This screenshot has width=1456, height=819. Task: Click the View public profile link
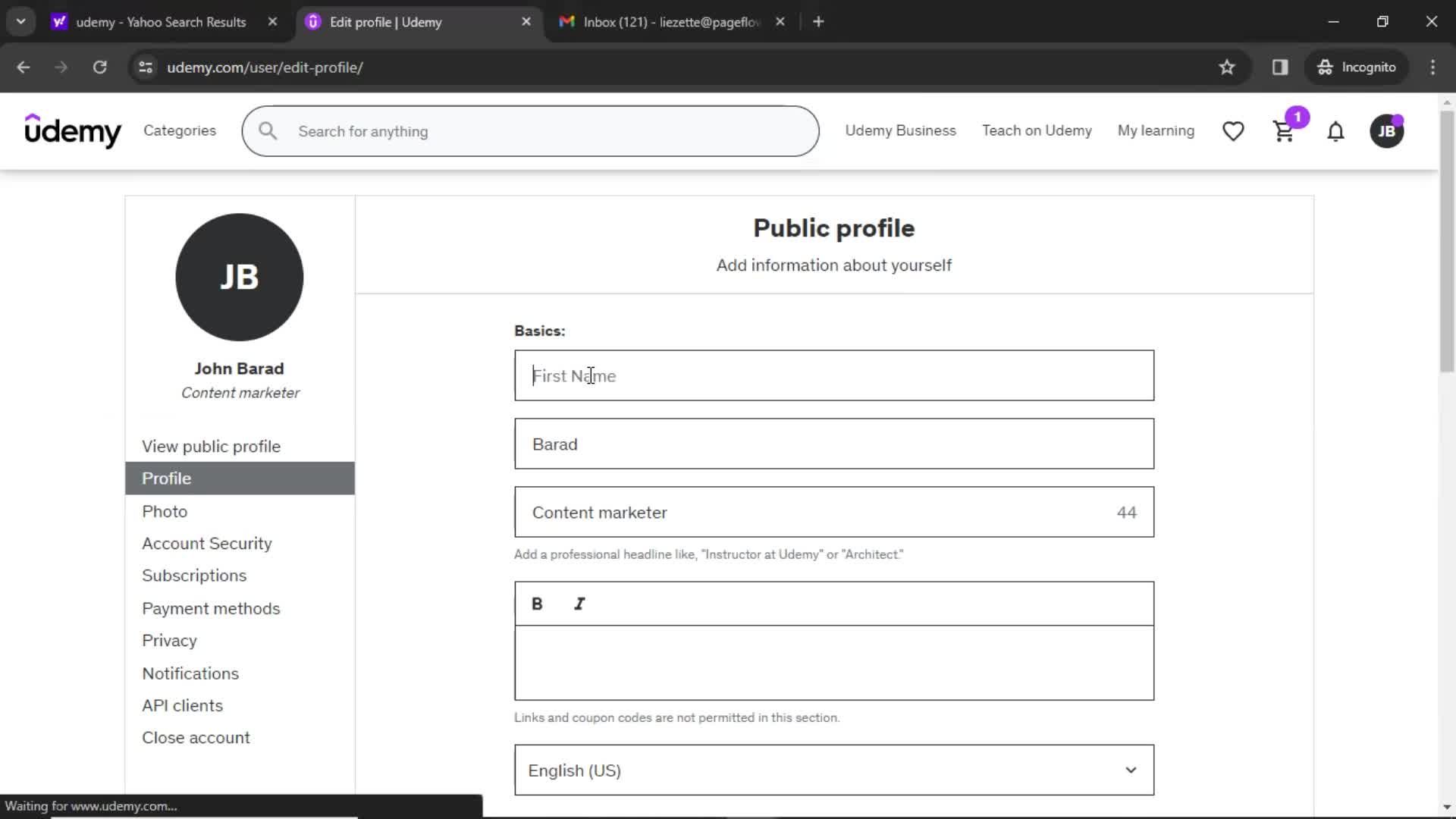211,446
